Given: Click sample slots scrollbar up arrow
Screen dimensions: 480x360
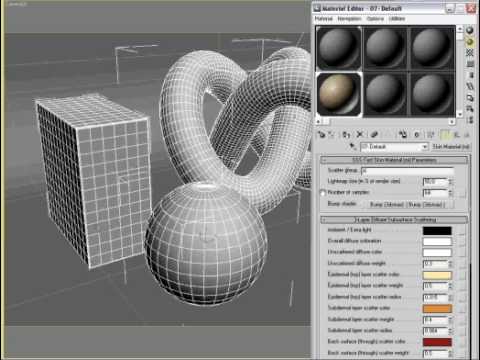Looking at the screenshot, I should point(460,29).
